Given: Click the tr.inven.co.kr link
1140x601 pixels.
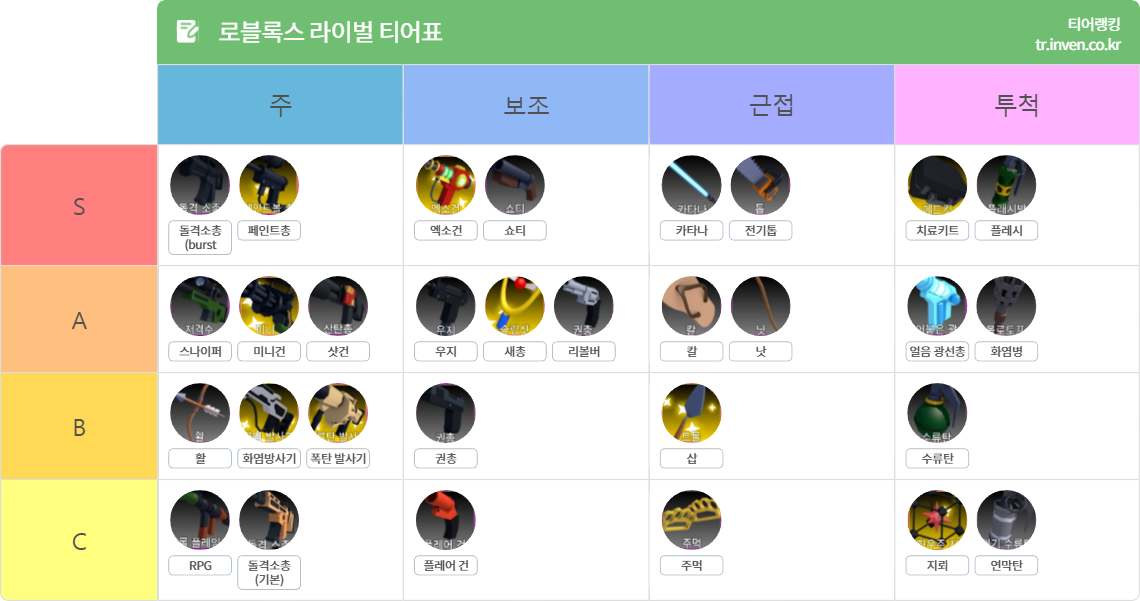Looking at the screenshot, I should tap(1077, 45).
